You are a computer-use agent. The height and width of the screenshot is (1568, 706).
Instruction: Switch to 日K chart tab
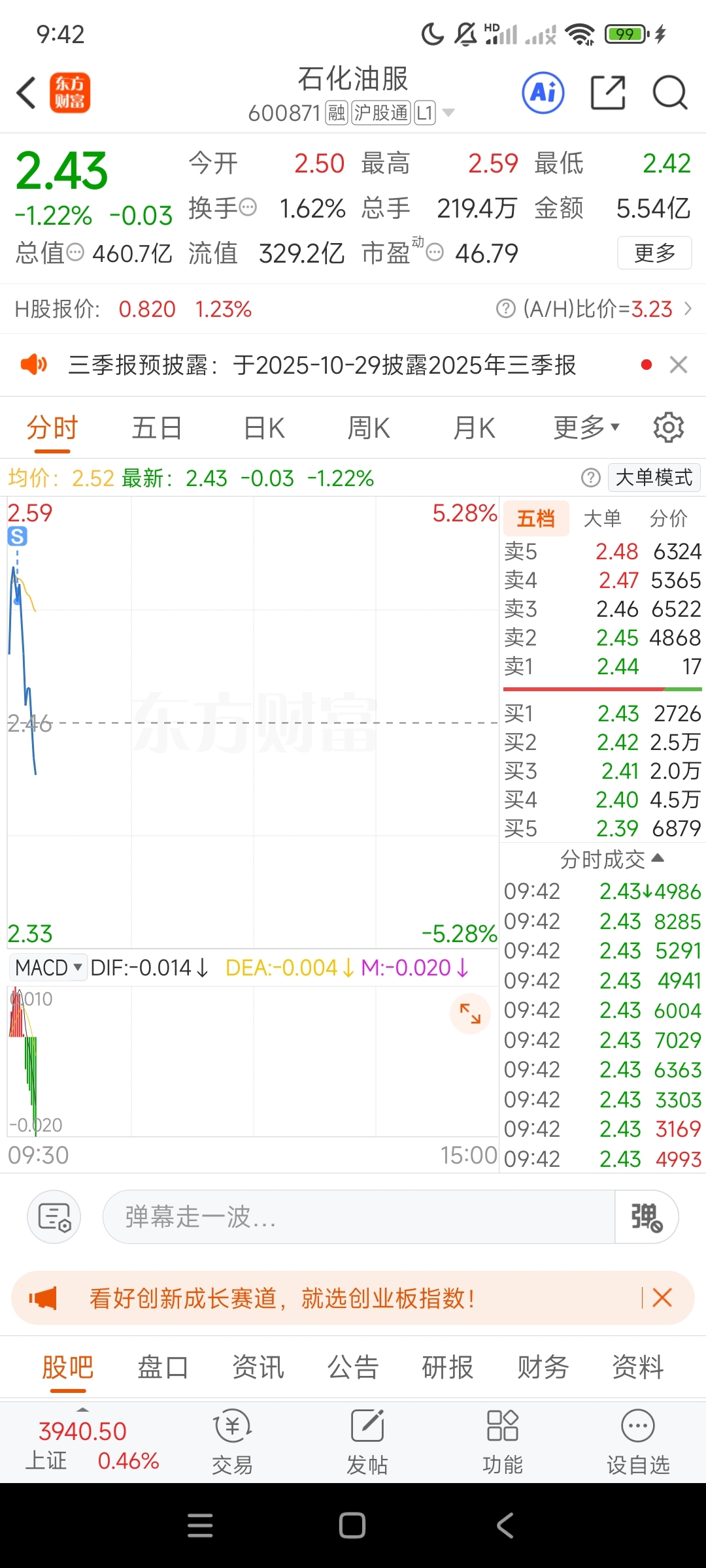click(x=264, y=429)
